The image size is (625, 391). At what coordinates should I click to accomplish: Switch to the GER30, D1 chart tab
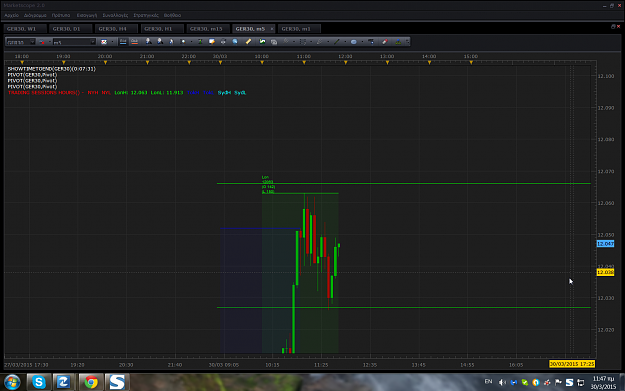70,29
